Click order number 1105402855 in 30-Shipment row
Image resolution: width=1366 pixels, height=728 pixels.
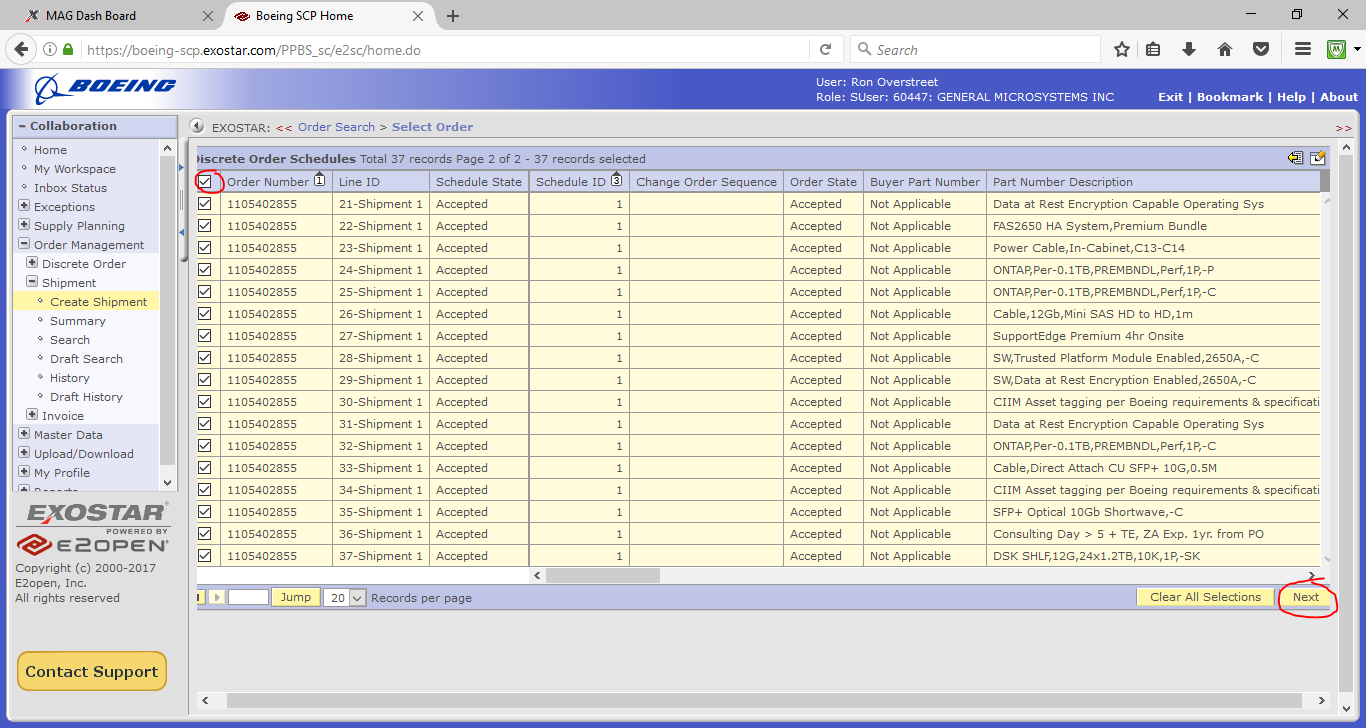tap(262, 402)
